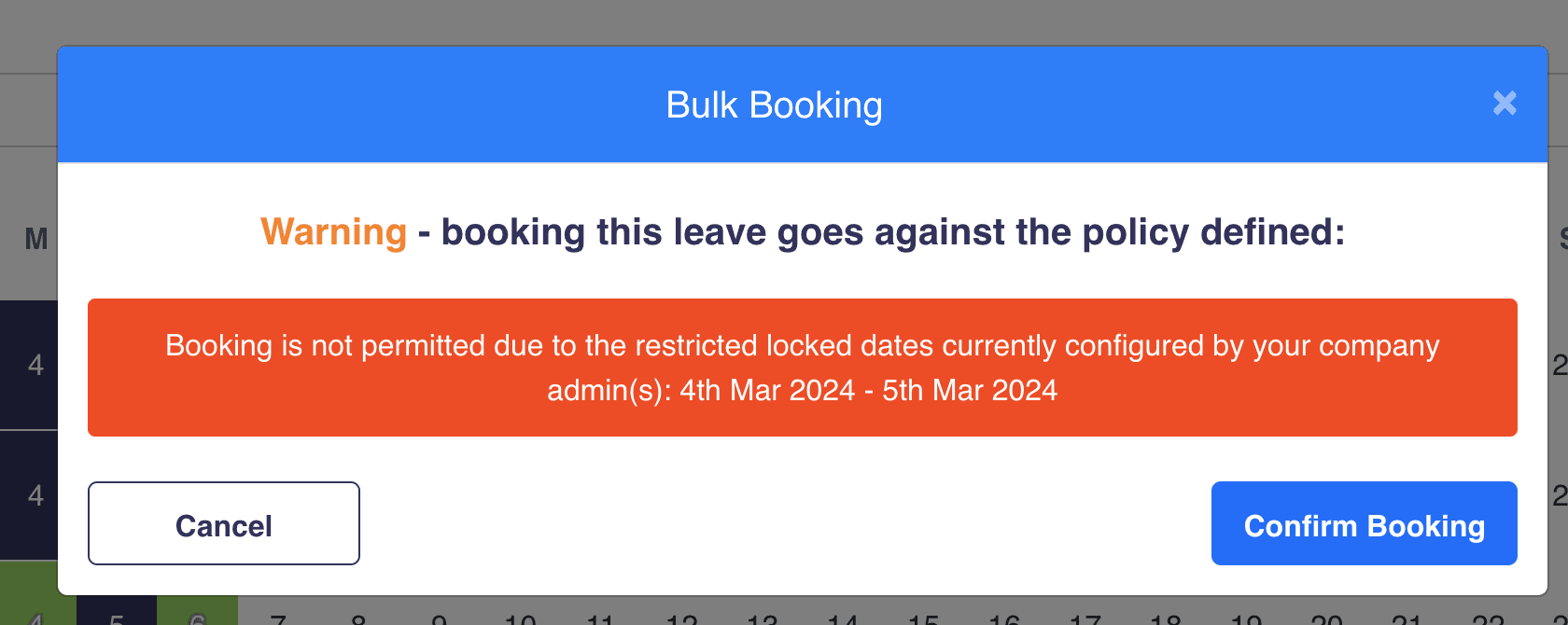Click the orange Warning word
Screen dimensions: 1568x625
[x=333, y=231]
